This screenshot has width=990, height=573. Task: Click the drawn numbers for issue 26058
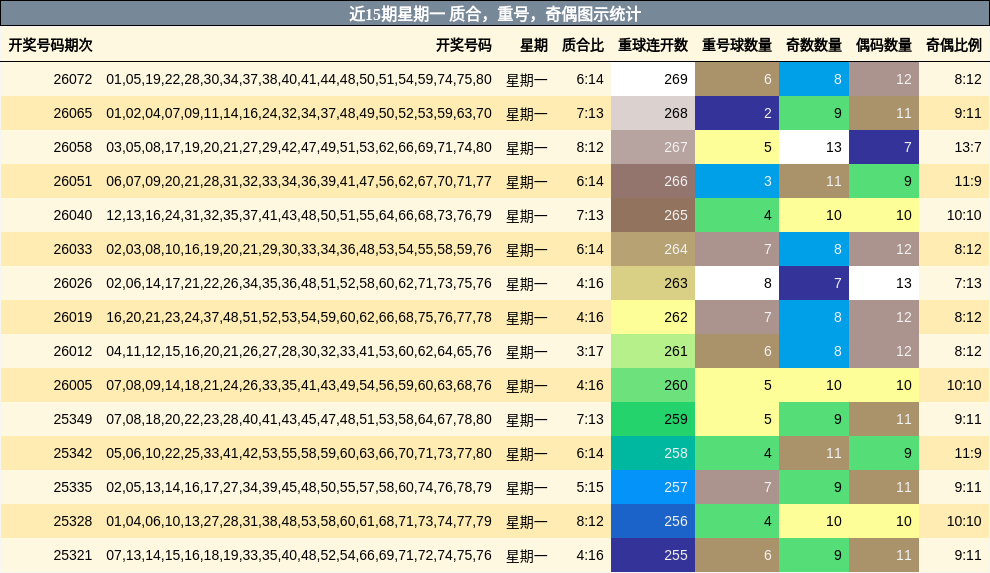[299, 147]
